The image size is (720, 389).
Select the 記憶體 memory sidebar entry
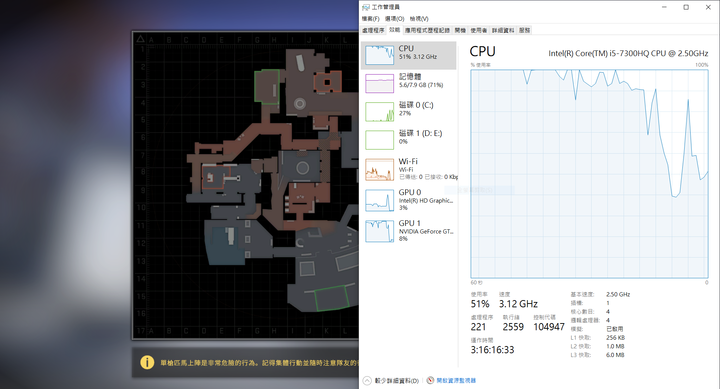pos(408,83)
